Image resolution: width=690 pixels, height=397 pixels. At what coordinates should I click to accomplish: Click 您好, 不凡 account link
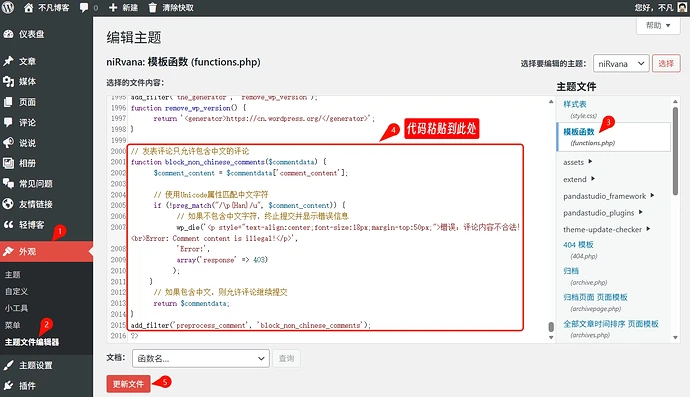pyautogui.click(x=654, y=7)
